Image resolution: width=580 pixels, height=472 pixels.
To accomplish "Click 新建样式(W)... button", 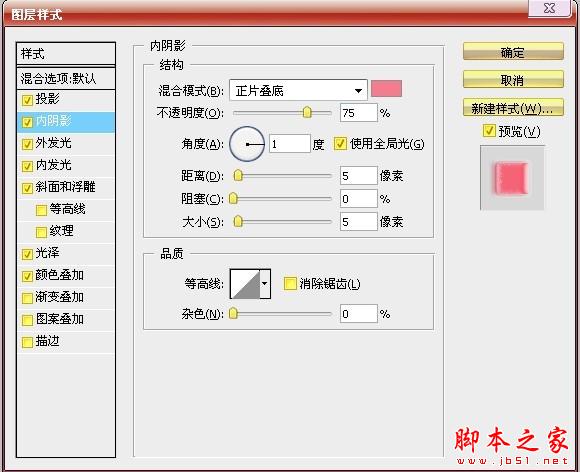I will pyautogui.click(x=513, y=108).
